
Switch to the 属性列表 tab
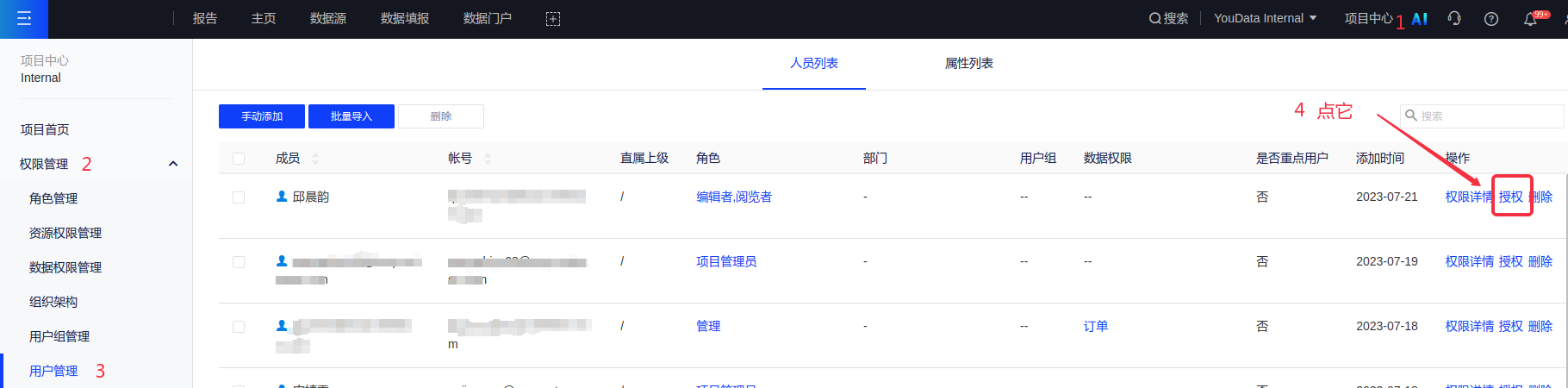pyautogui.click(x=968, y=63)
